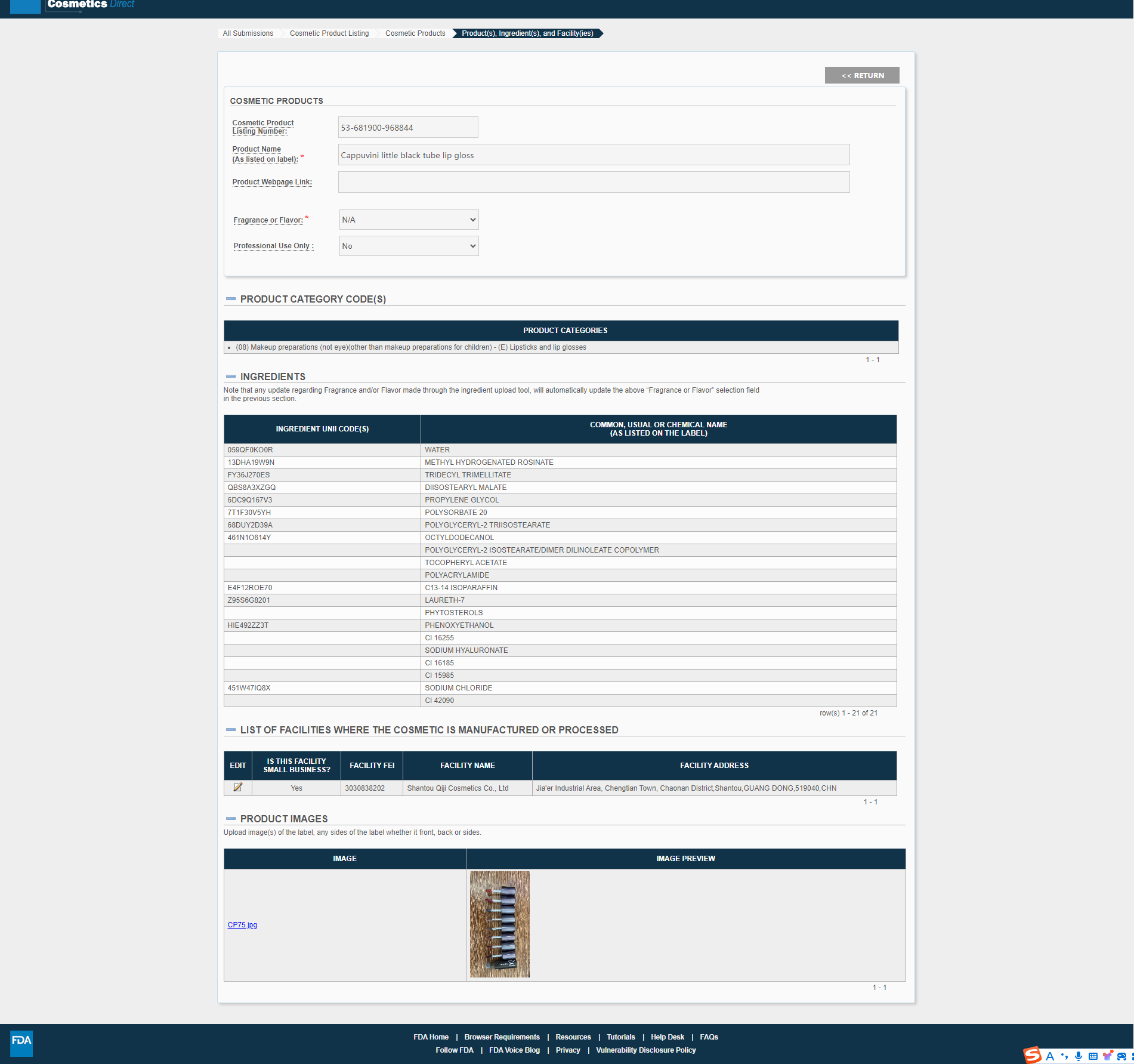The width and height of the screenshot is (1134, 1064).
Task: Click the Product Webpage Link field
Action: pyautogui.click(x=594, y=182)
